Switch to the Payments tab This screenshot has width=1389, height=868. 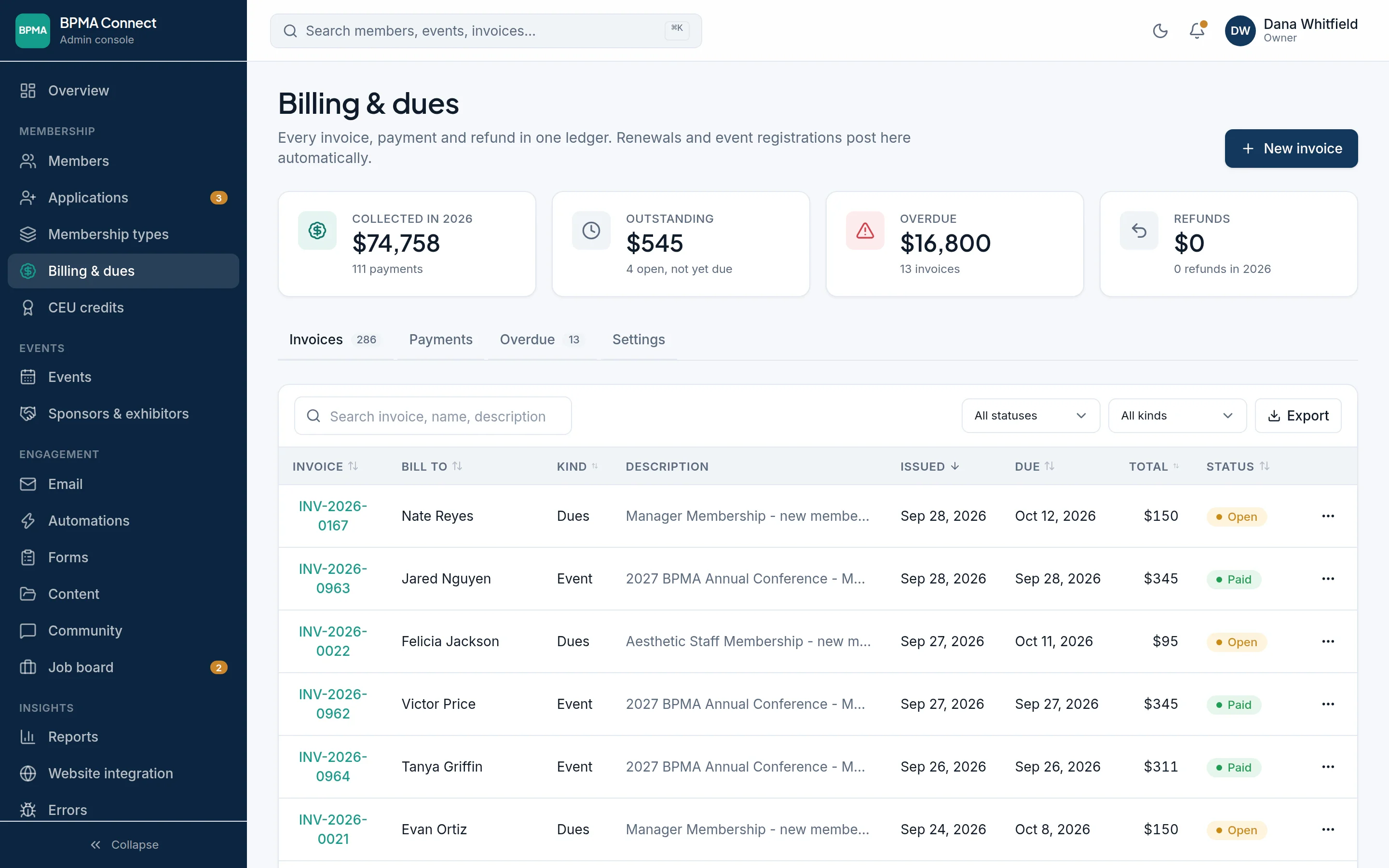point(440,339)
